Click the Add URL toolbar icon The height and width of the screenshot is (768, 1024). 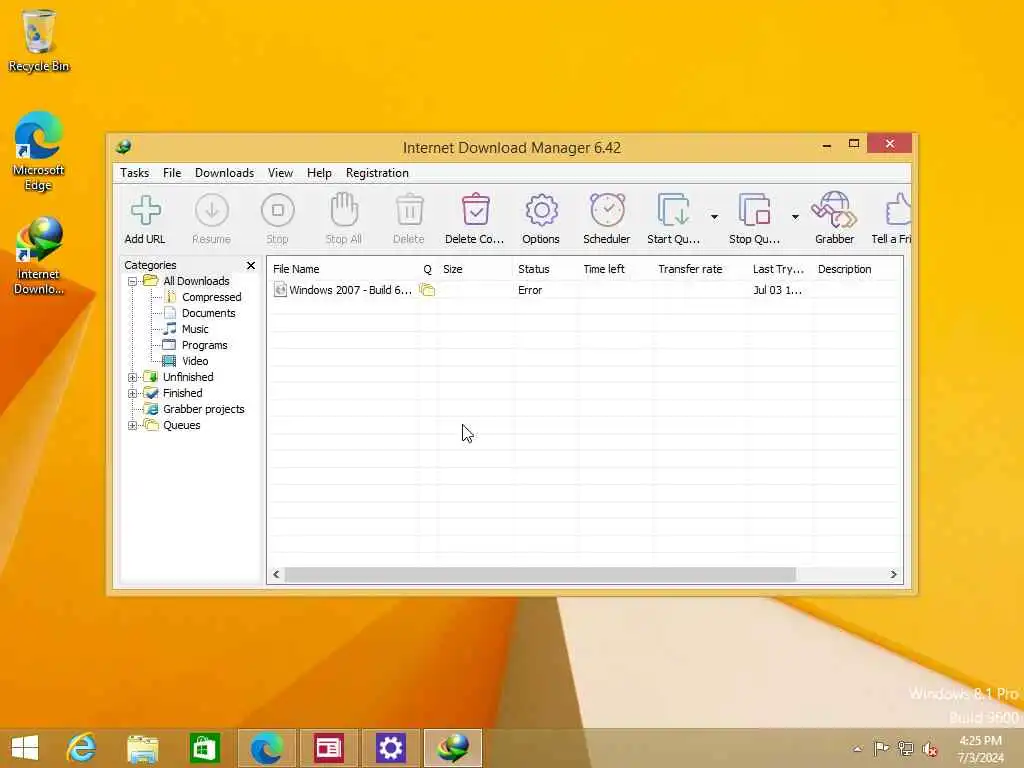coord(146,210)
